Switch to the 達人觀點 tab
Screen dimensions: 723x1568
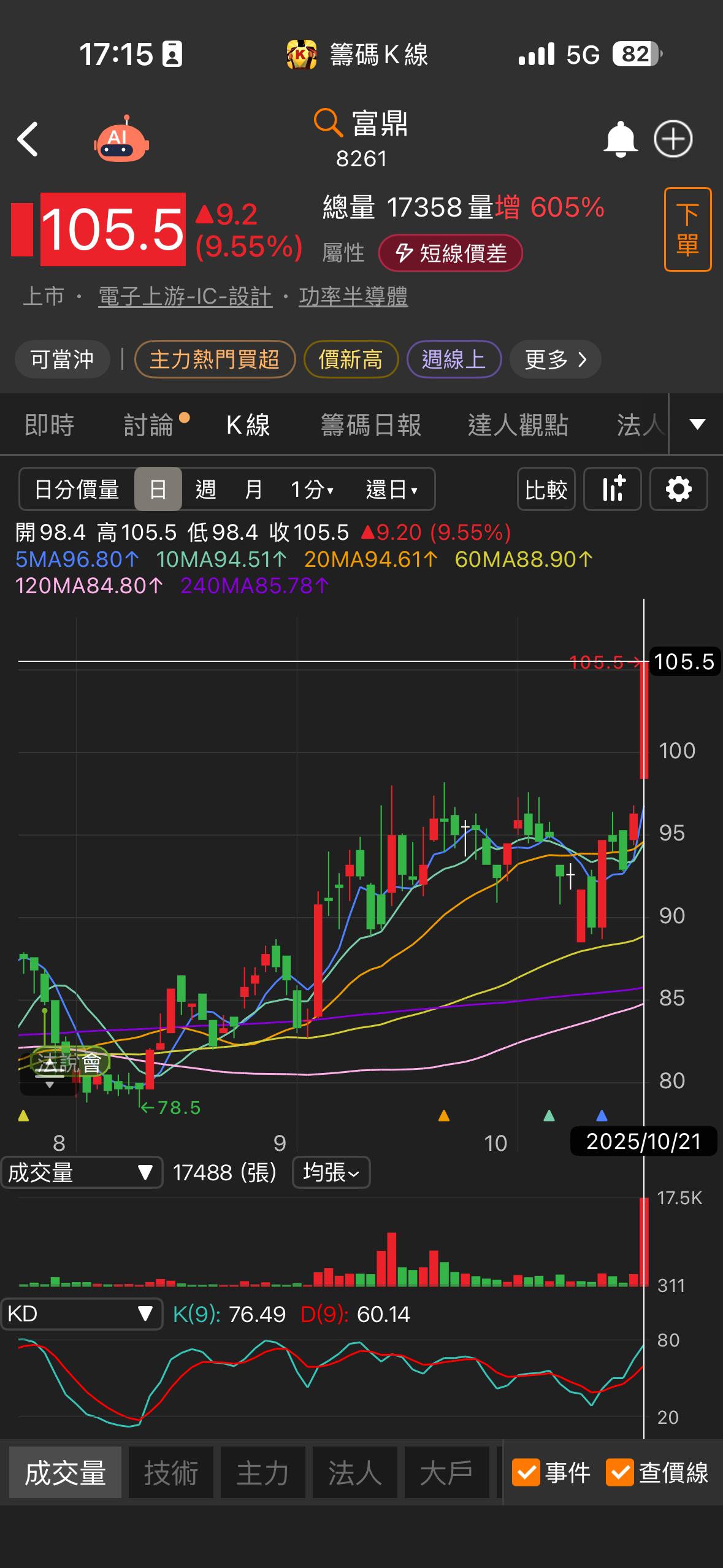[x=518, y=425]
